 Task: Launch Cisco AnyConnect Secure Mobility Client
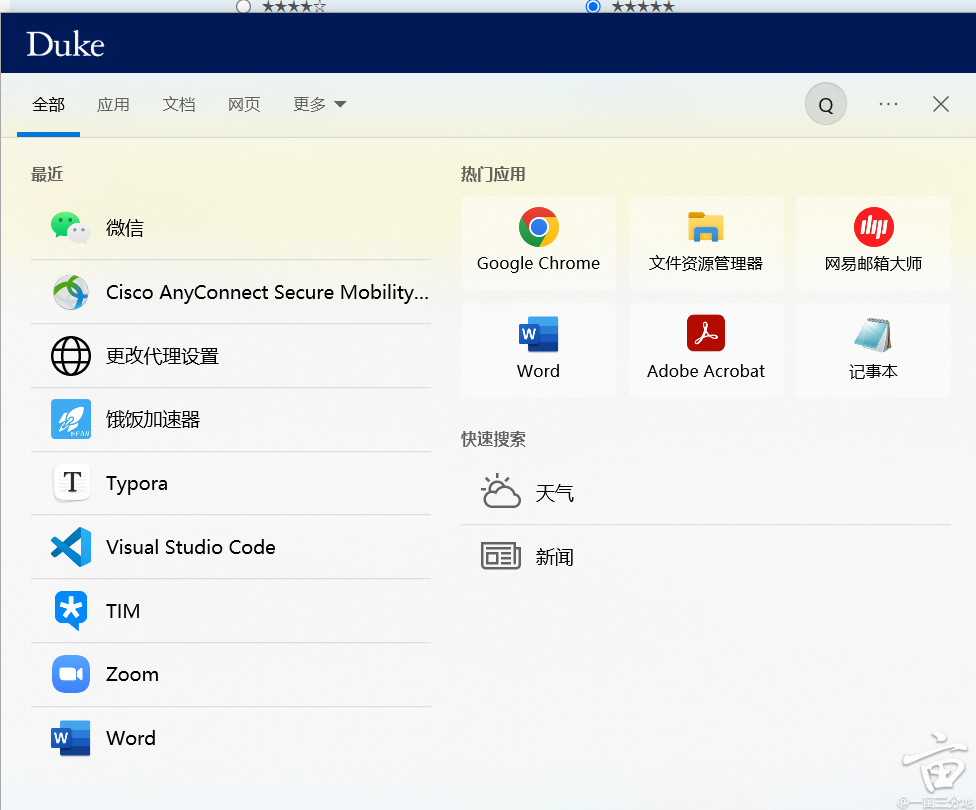230,292
